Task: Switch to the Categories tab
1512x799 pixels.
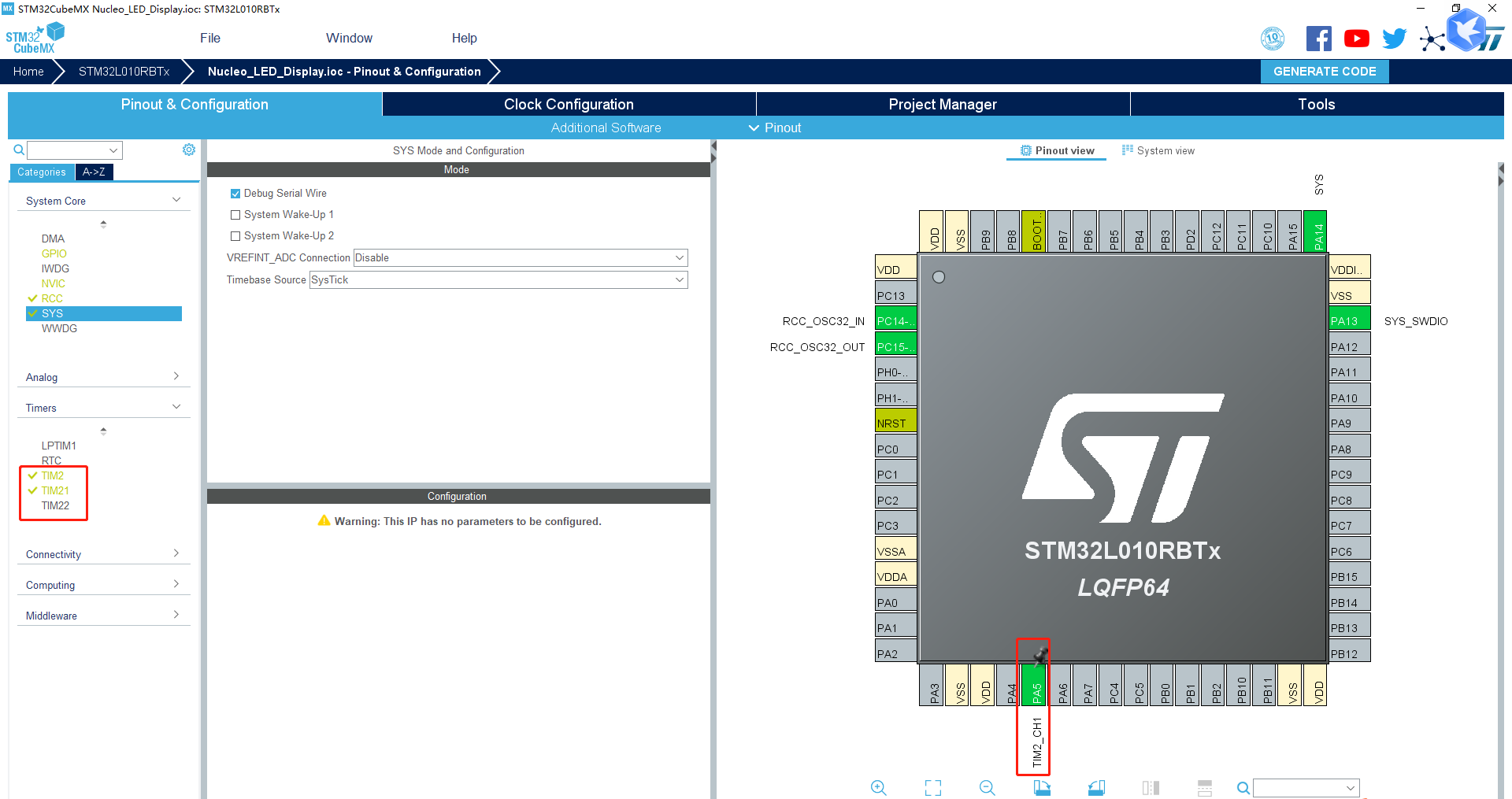Action: (42, 172)
